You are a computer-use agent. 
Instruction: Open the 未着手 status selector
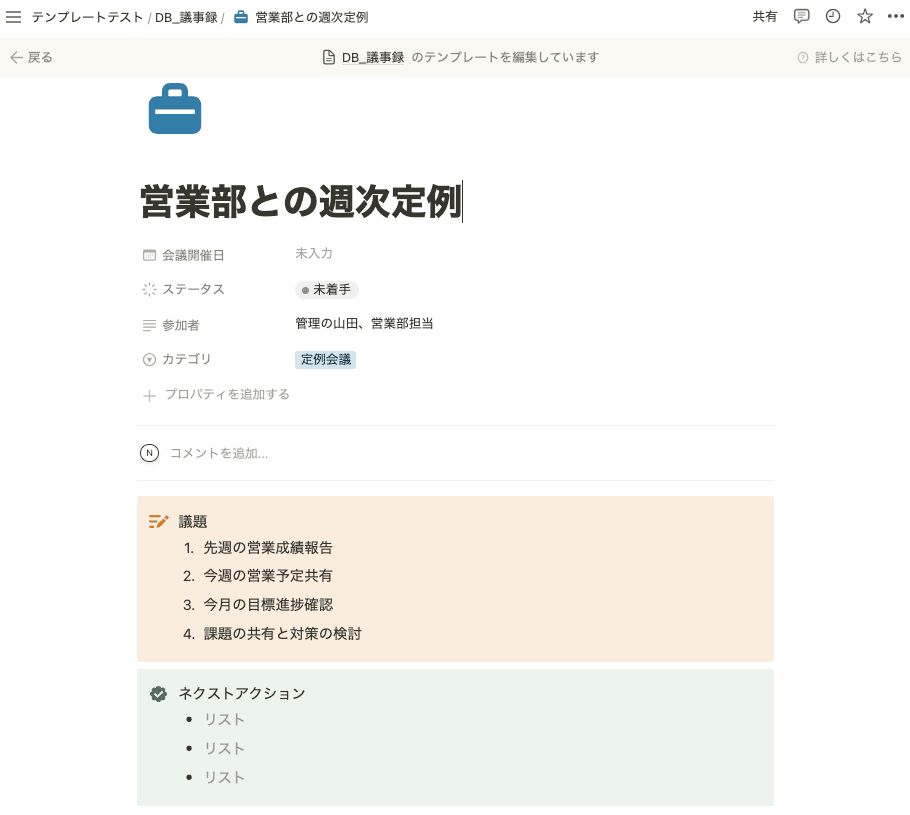point(325,289)
